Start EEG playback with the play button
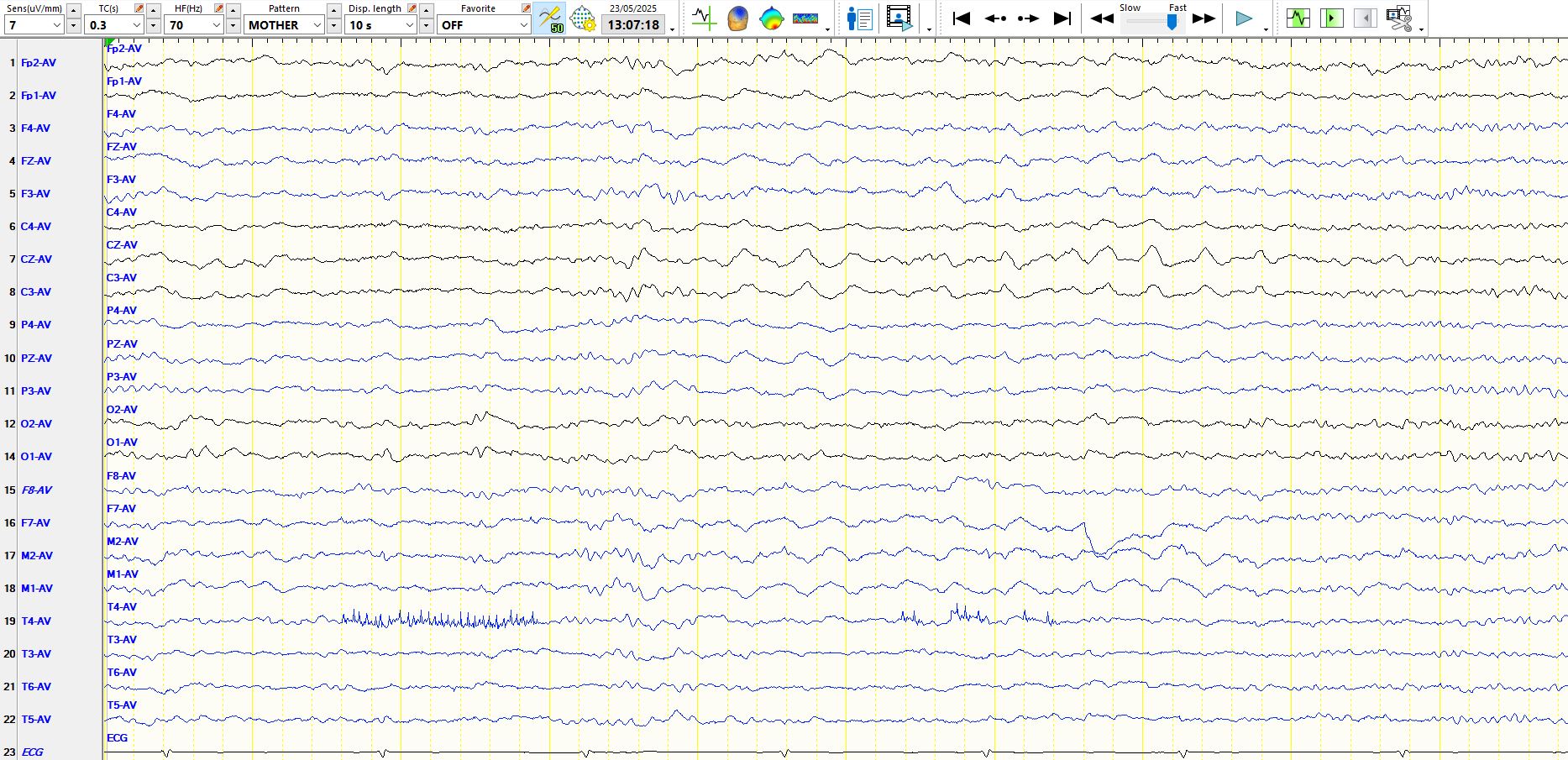Image resolution: width=1568 pixels, height=760 pixels. coord(1244,18)
